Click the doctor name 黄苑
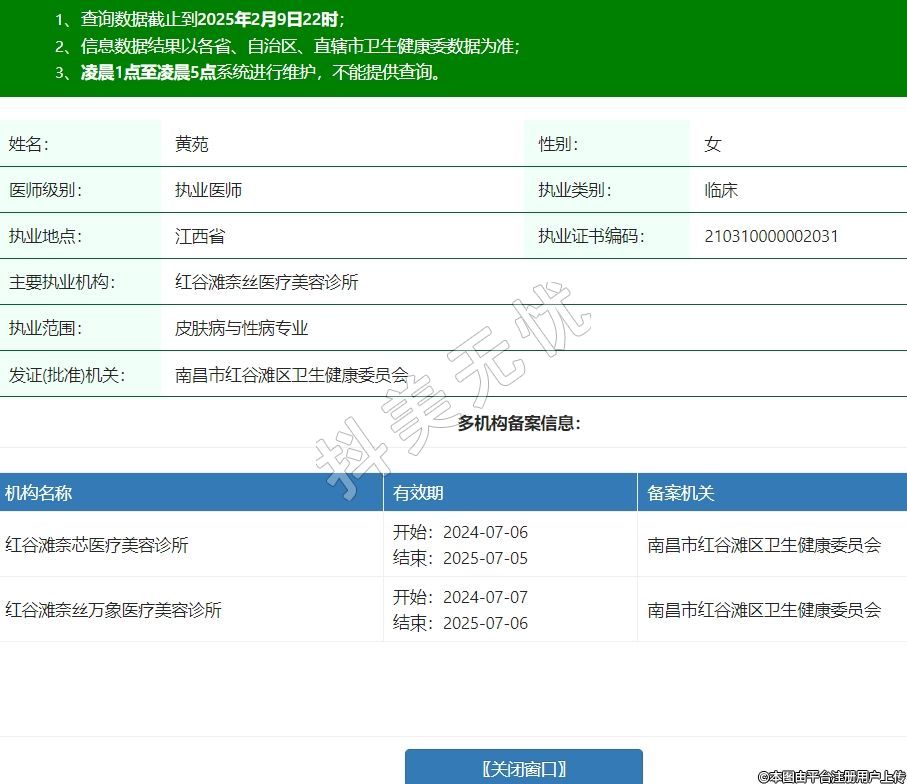The height and width of the screenshot is (784, 907). click(x=192, y=144)
